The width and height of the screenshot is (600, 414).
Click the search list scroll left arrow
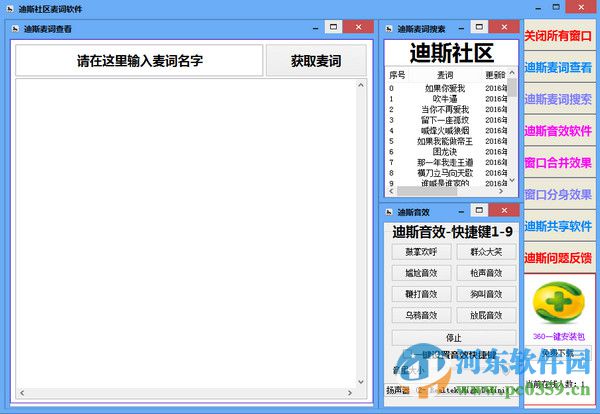(391, 191)
